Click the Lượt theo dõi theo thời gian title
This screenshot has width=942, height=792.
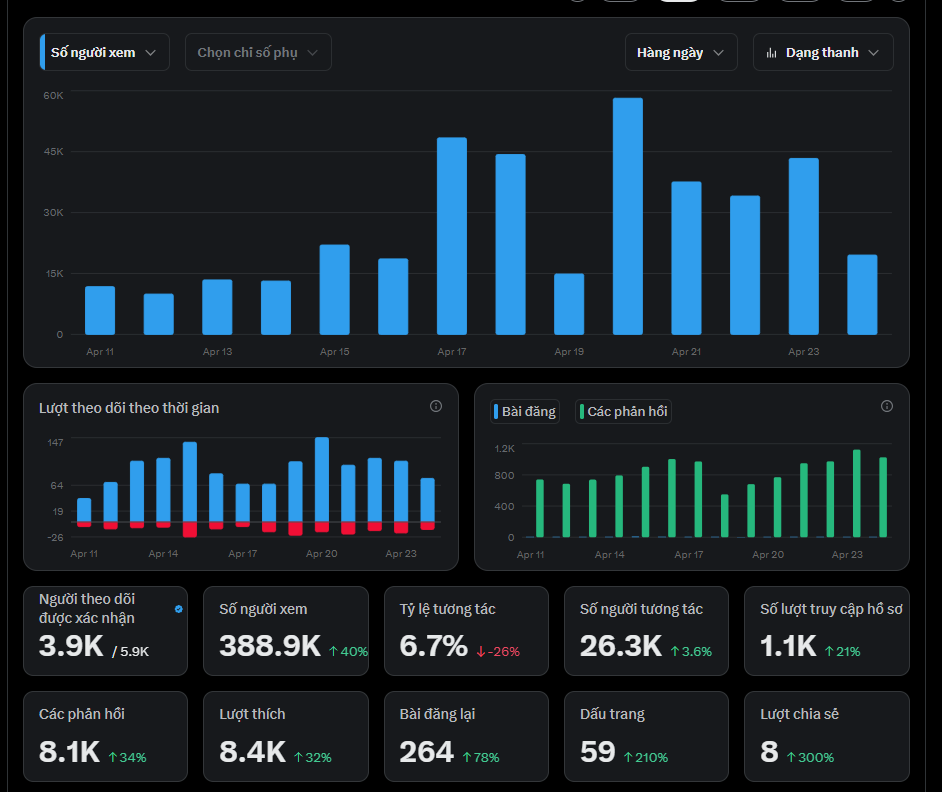coord(129,408)
